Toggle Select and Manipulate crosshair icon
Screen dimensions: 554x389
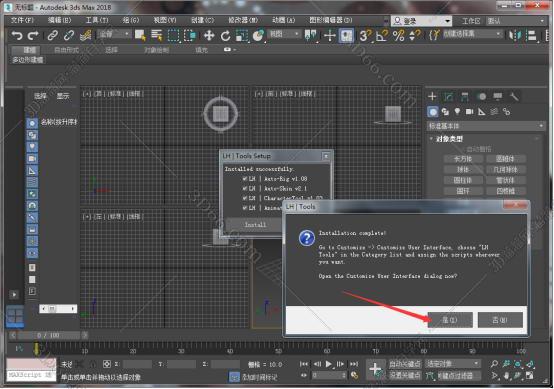point(329,35)
